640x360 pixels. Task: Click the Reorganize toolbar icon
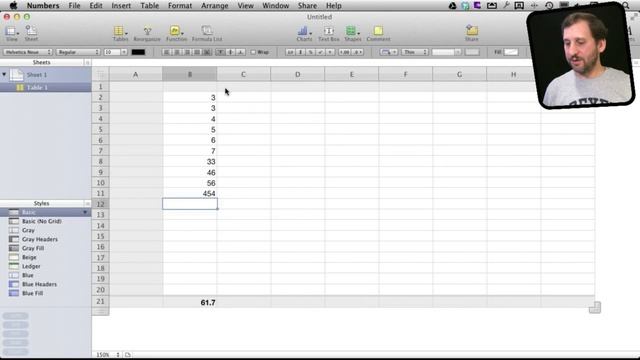[x=147, y=33]
